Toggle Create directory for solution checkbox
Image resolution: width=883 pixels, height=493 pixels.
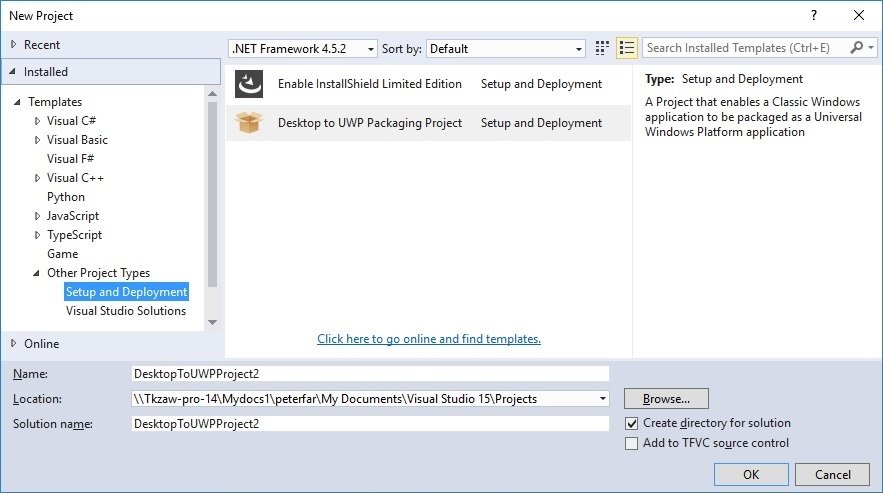[x=631, y=423]
